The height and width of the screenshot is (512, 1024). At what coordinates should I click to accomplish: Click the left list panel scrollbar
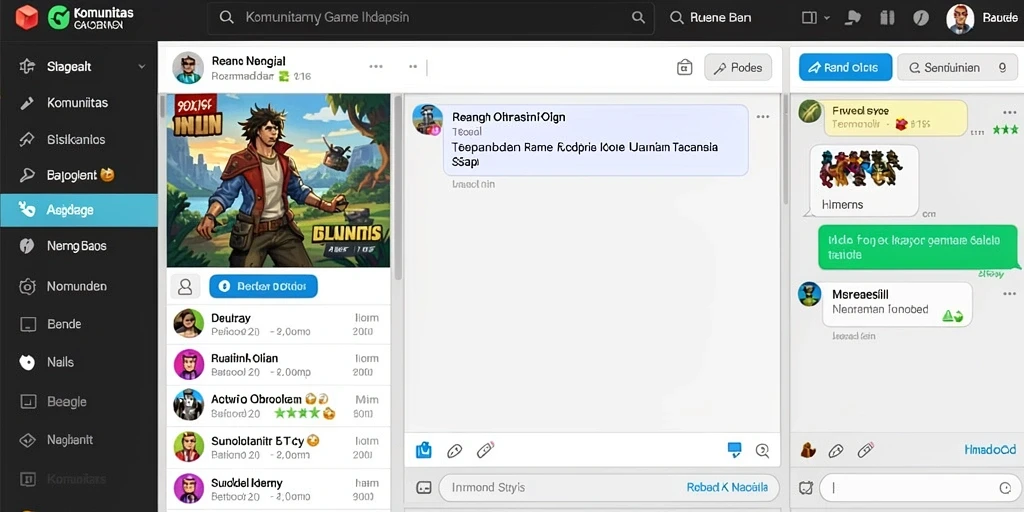[398, 189]
